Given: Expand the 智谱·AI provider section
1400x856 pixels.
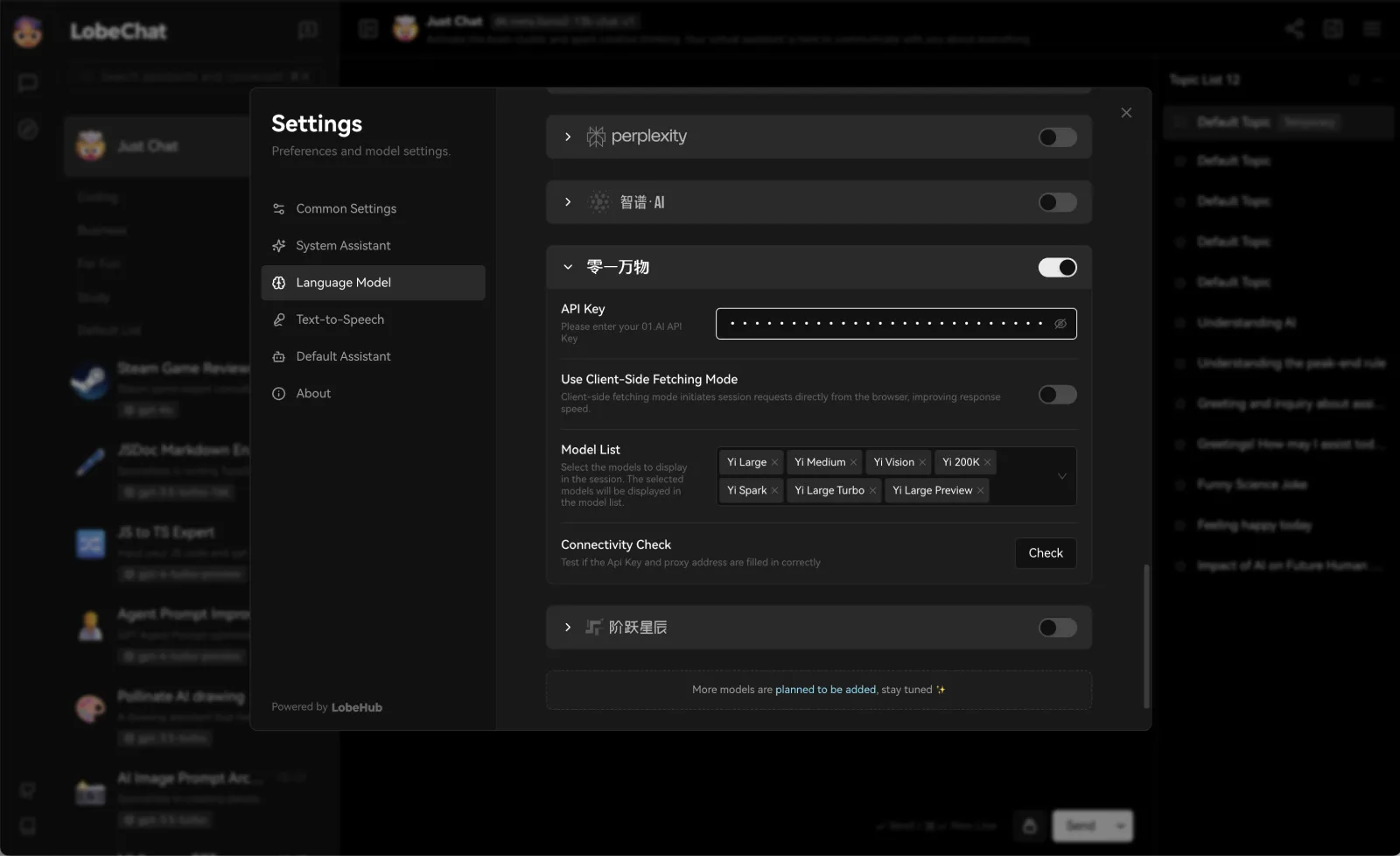Looking at the screenshot, I should pos(567,202).
